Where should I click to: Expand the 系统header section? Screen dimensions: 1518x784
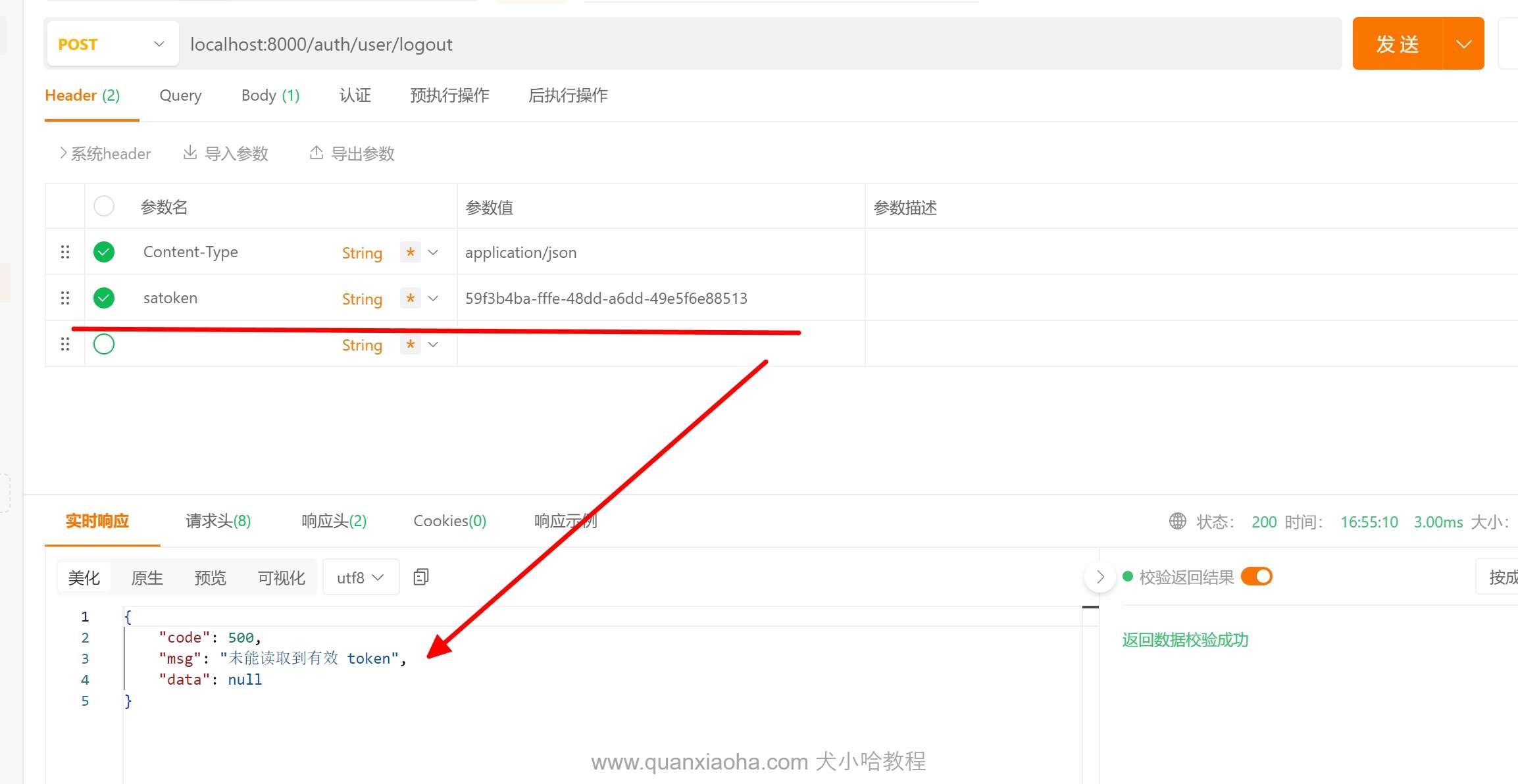click(105, 153)
